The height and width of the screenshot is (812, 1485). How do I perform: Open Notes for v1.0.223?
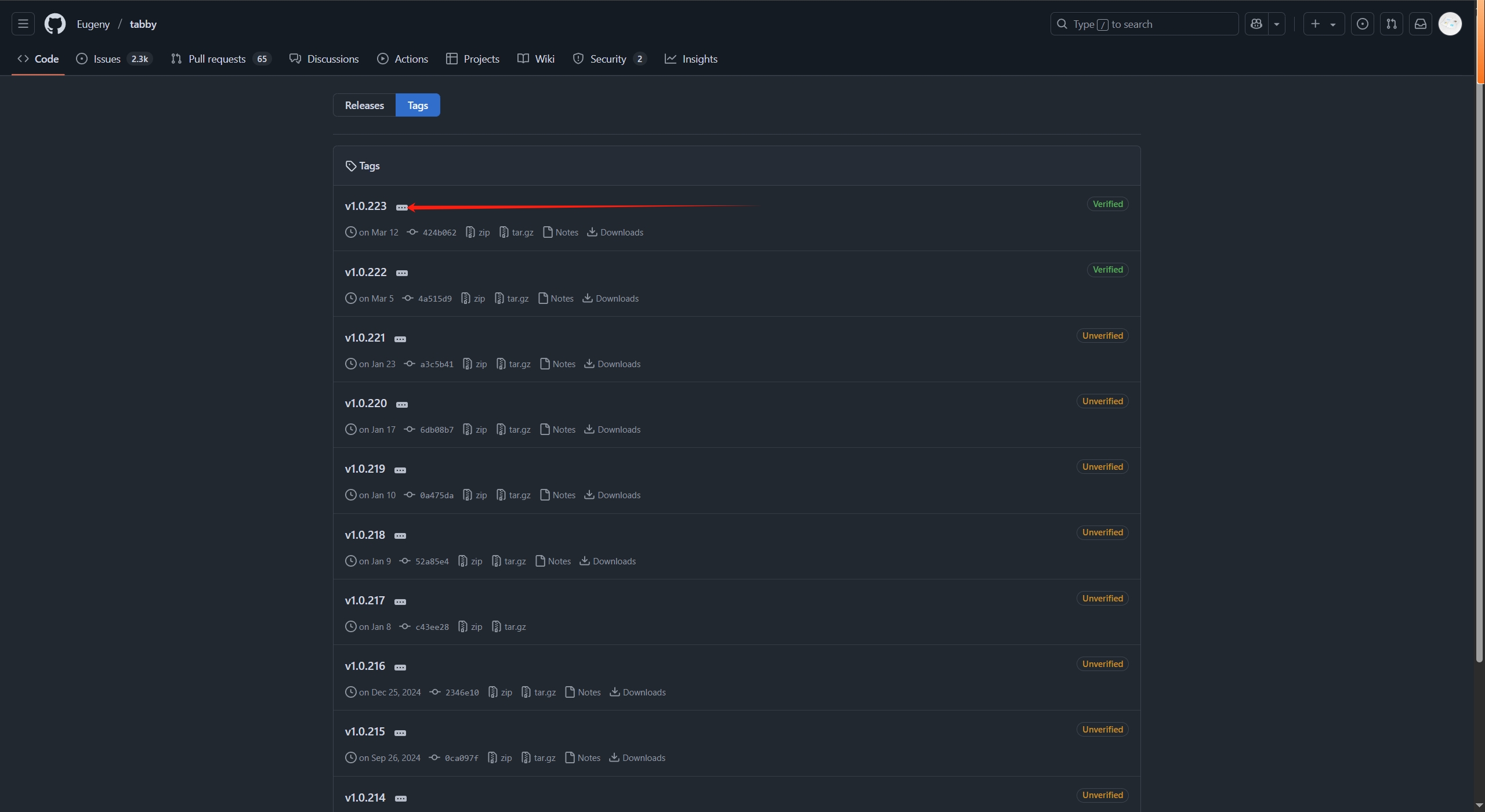click(x=560, y=233)
